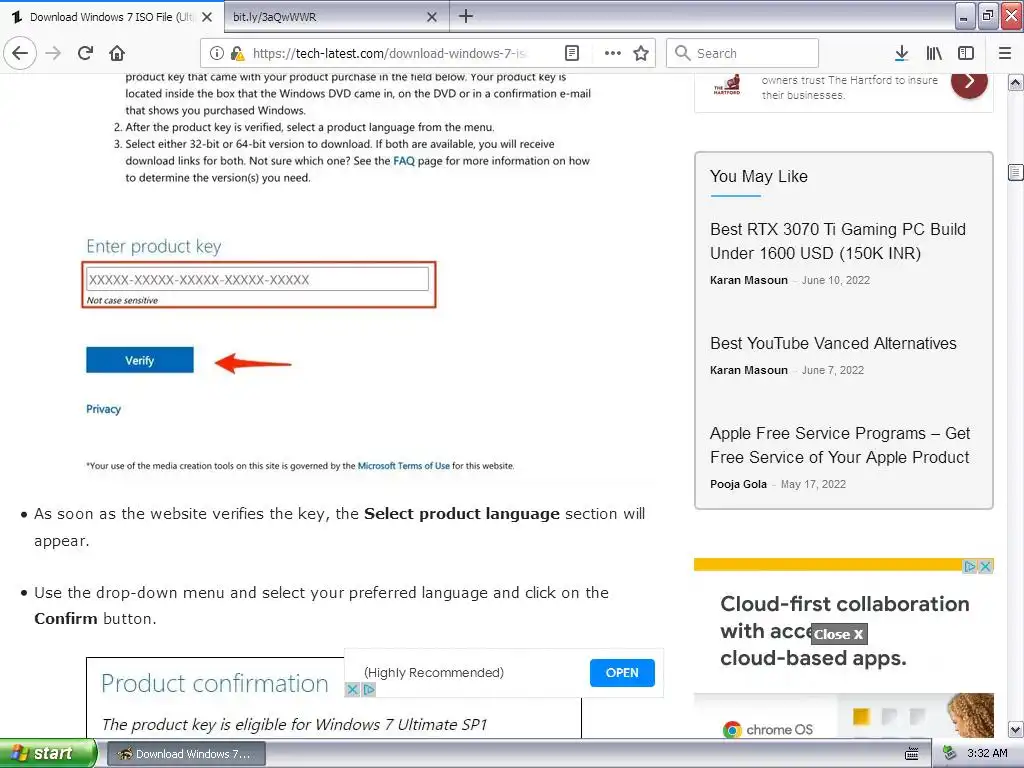
Task: Click the sidebar ad AdChoices icon
Action: (970, 566)
